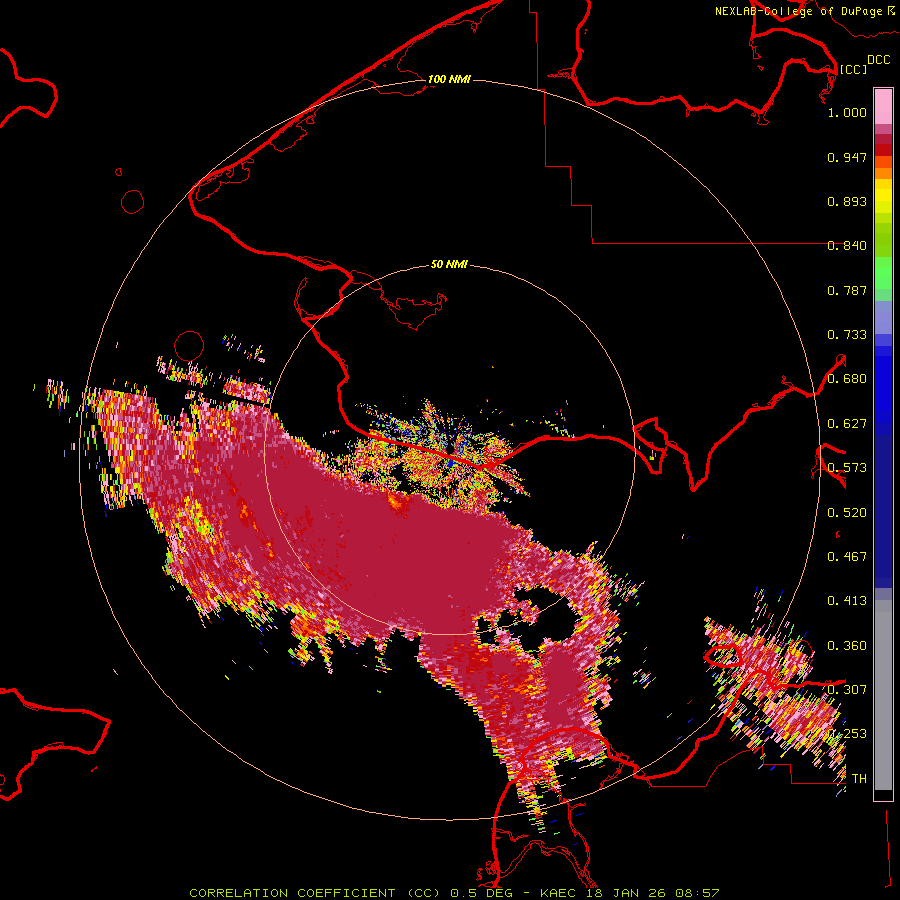
Task: Pick the orange swatch on the color scale
Action: (x=883, y=173)
